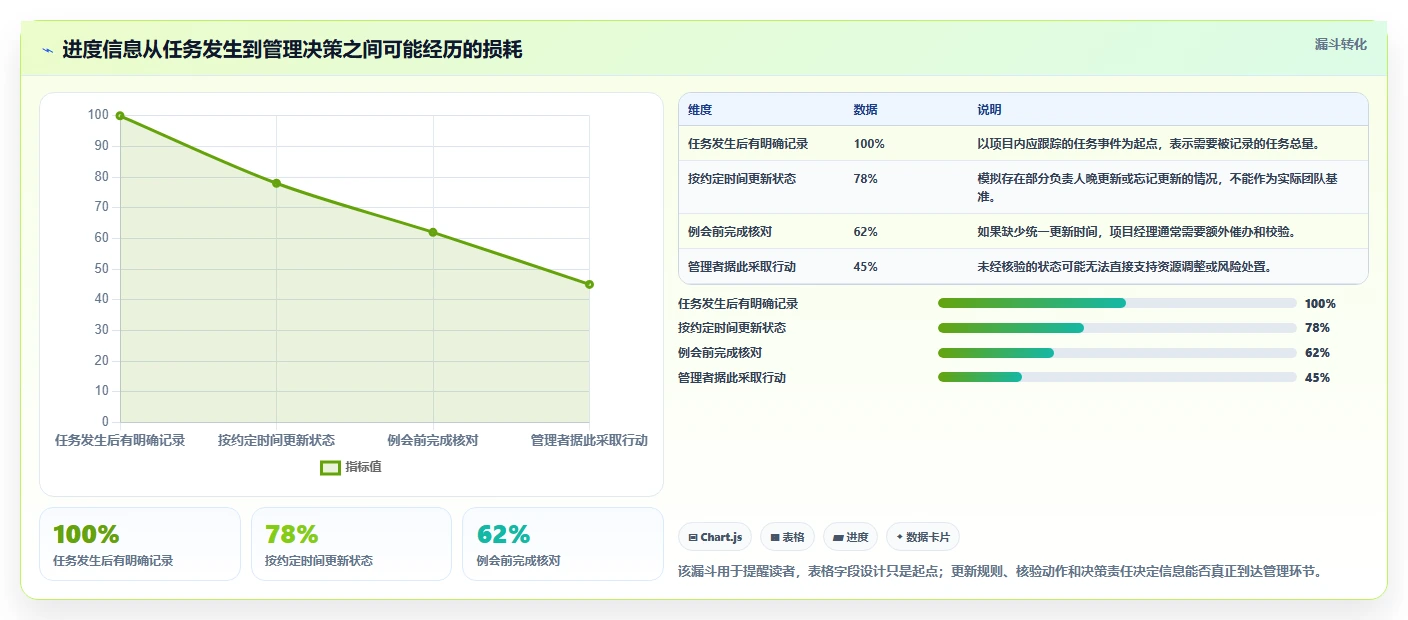1408x620 pixels.
Task: Click 任务发生后有明确记录 in the table's first row
Action: (748, 144)
